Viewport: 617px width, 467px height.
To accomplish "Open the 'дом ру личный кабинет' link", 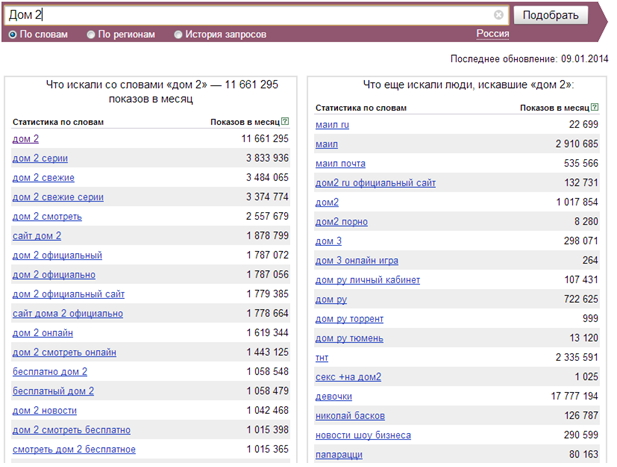I will [x=368, y=280].
